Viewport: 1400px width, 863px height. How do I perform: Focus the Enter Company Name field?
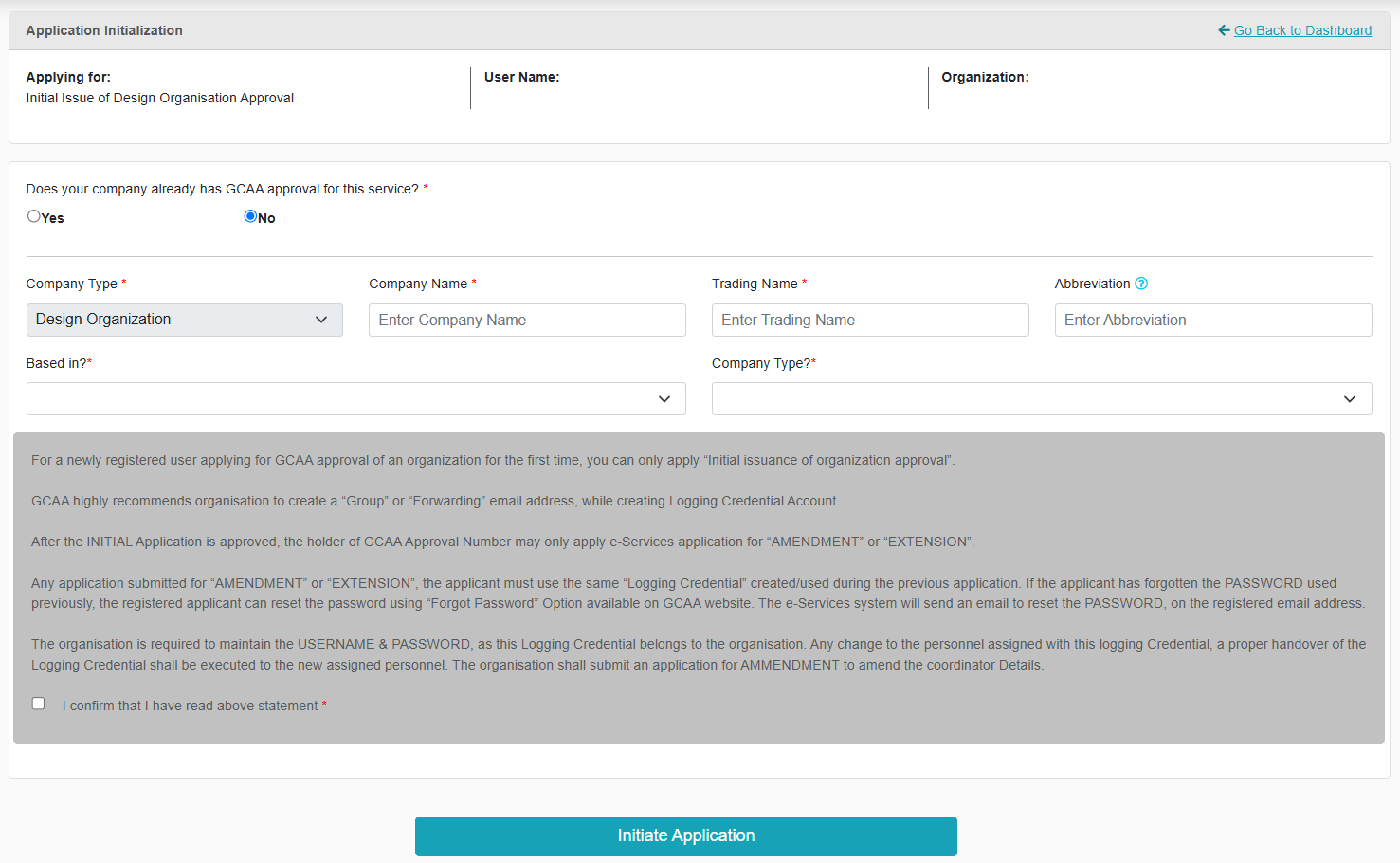(527, 320)
